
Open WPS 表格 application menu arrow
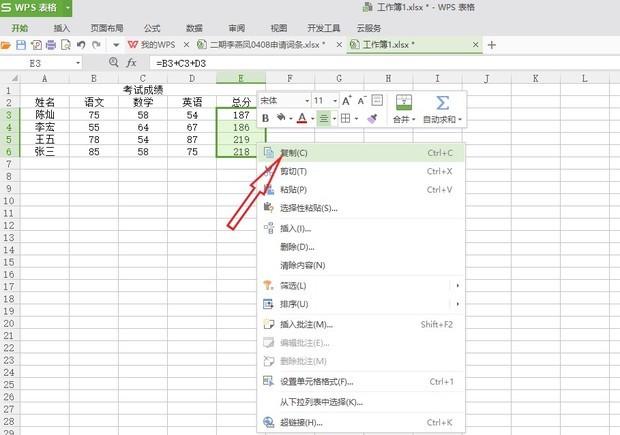(x=68, y=8)
